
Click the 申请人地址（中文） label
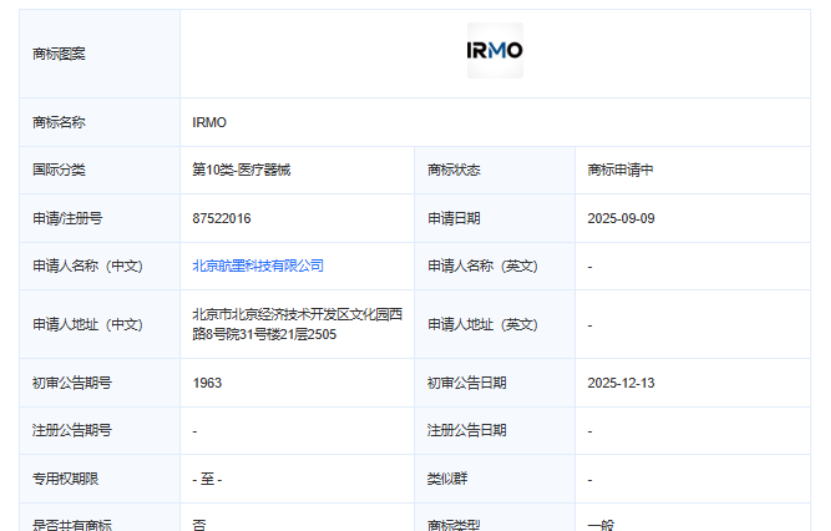pyautogui.click(x=87, y=324)
